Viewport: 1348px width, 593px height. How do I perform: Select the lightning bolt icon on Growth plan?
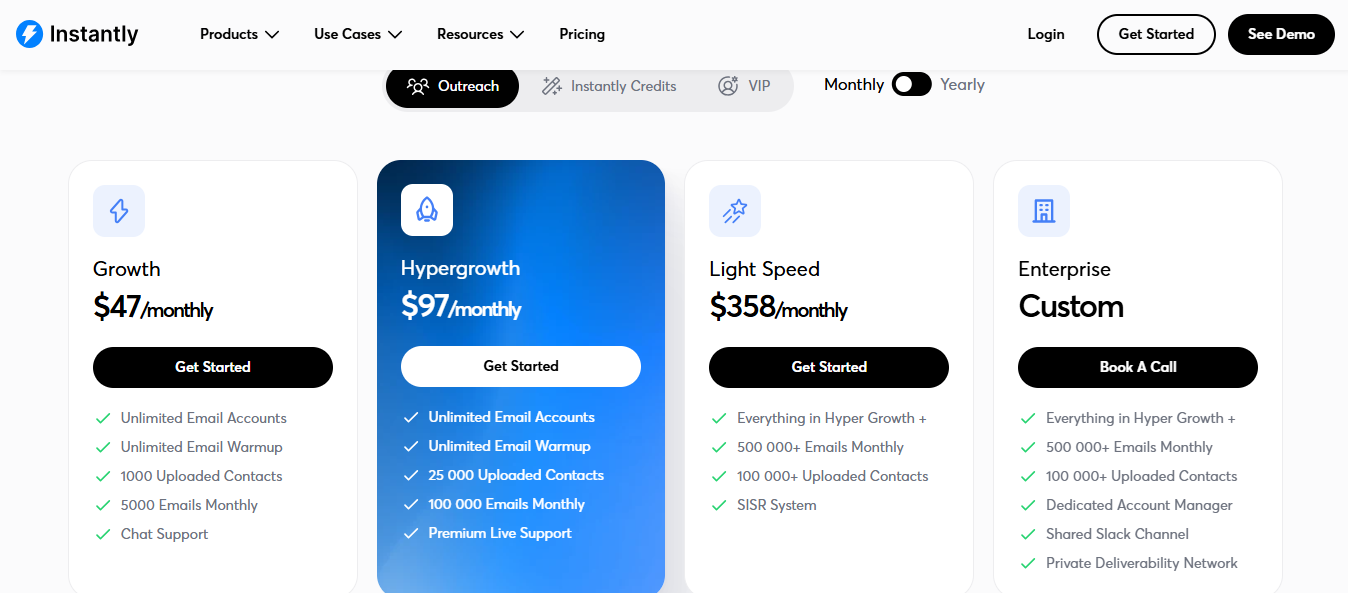118,210
